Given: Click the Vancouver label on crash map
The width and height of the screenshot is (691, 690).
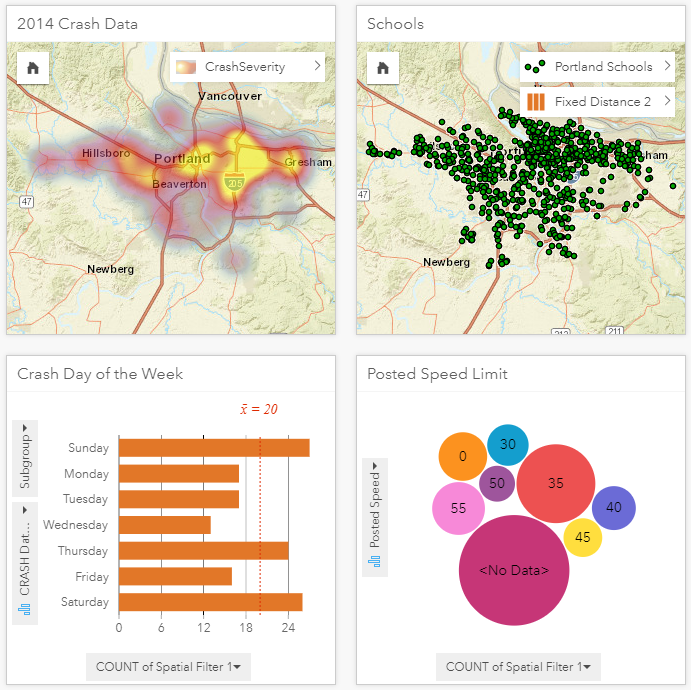Looking at the screenshot, I should click(230, 96).
